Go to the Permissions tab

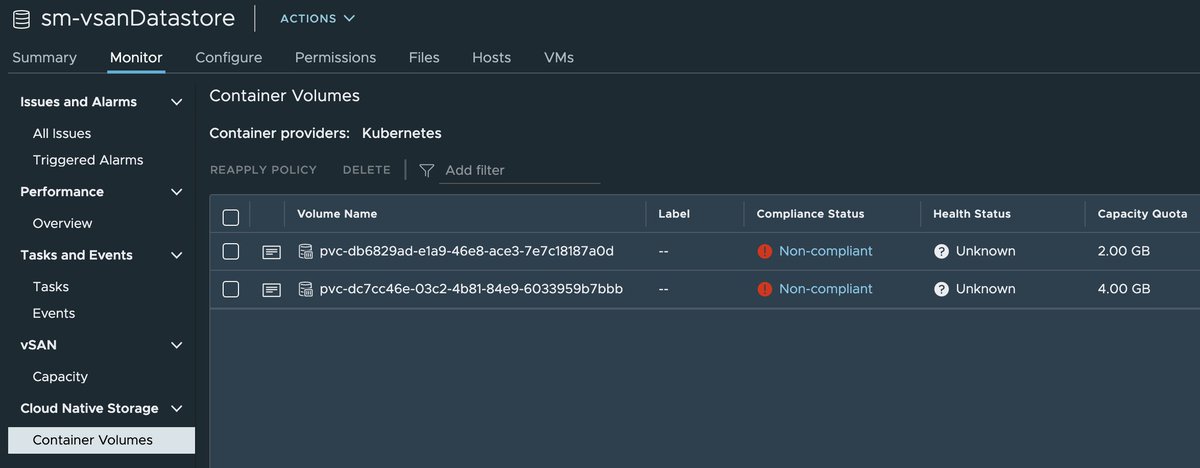click(x=336, y=57)
